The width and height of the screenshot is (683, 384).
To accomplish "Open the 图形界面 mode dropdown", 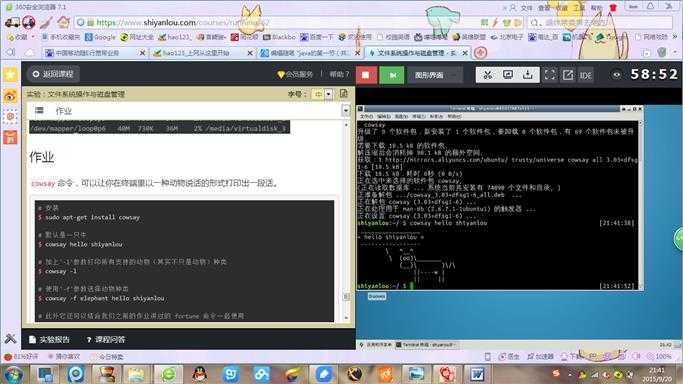I will click(434, 75).
